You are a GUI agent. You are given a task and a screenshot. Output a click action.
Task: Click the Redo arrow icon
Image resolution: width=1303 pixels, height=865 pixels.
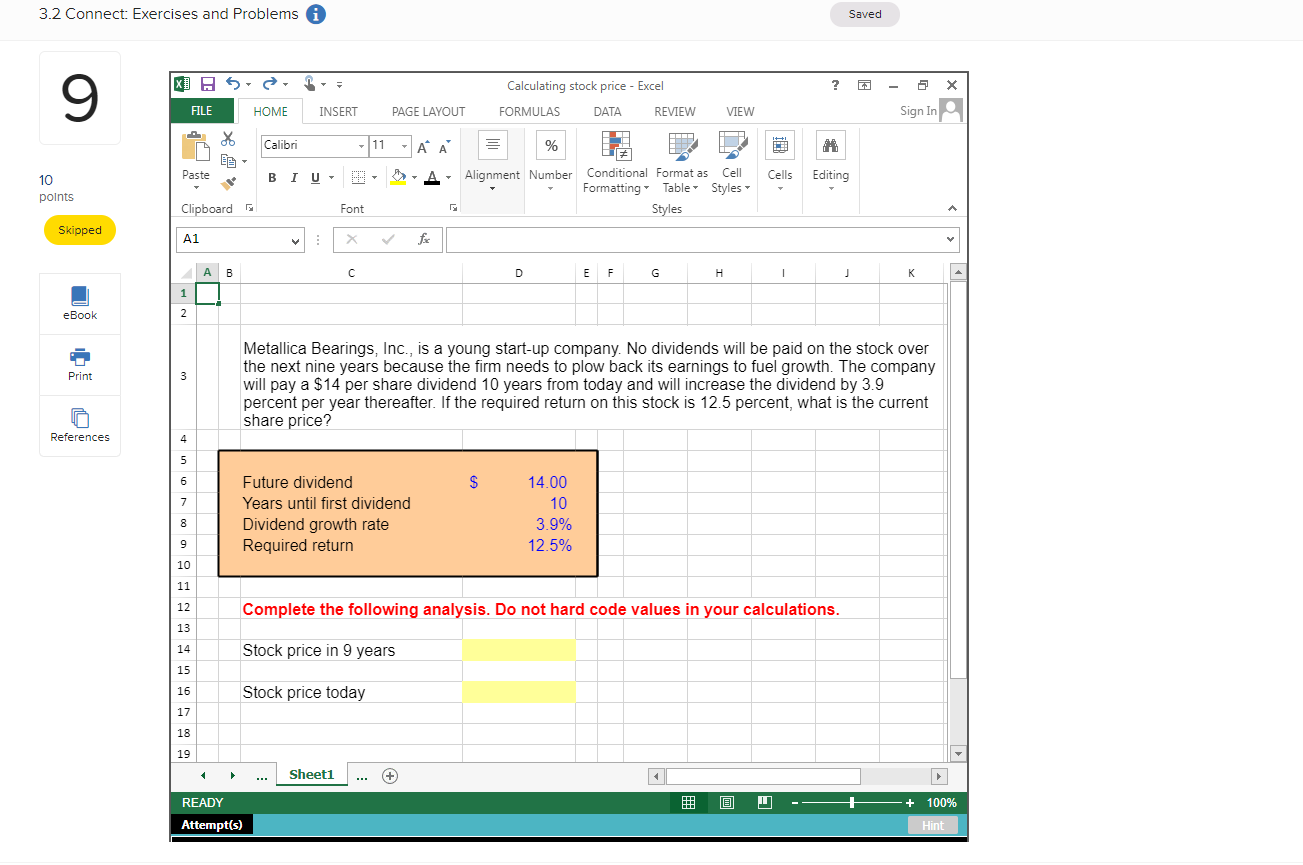269,85
